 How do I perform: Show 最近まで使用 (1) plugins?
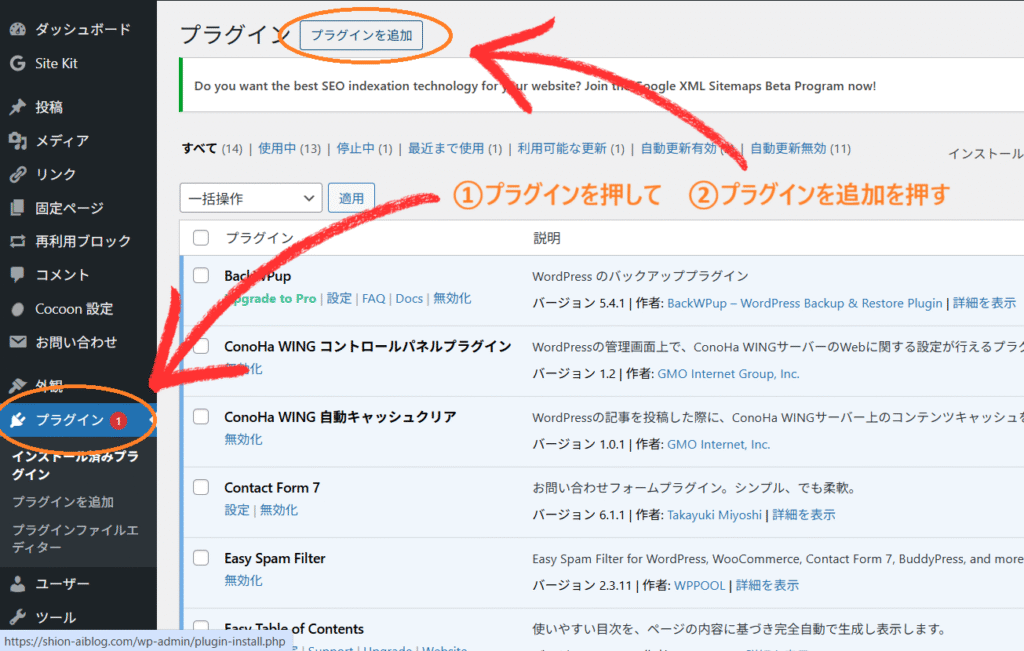(455, 149)
